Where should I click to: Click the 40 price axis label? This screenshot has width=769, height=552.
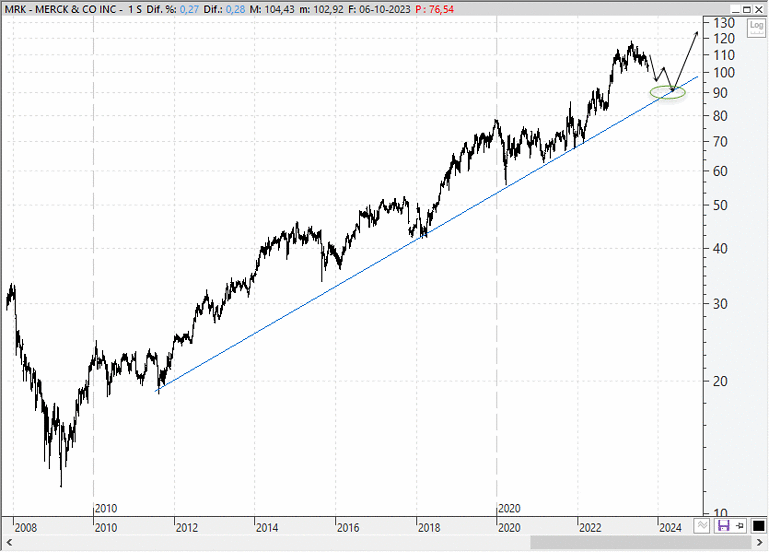(720, 249)
